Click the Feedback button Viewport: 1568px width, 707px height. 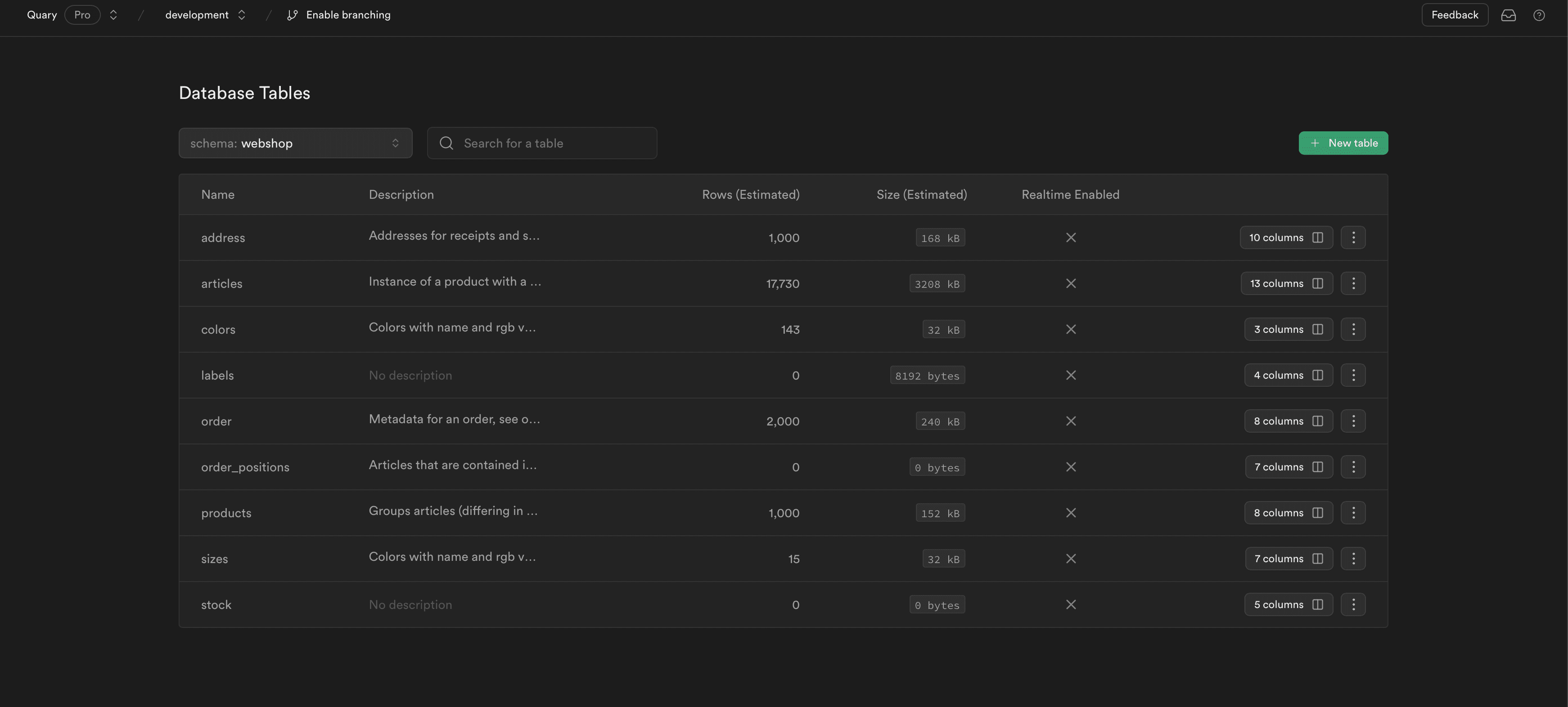coord(1454,14)
